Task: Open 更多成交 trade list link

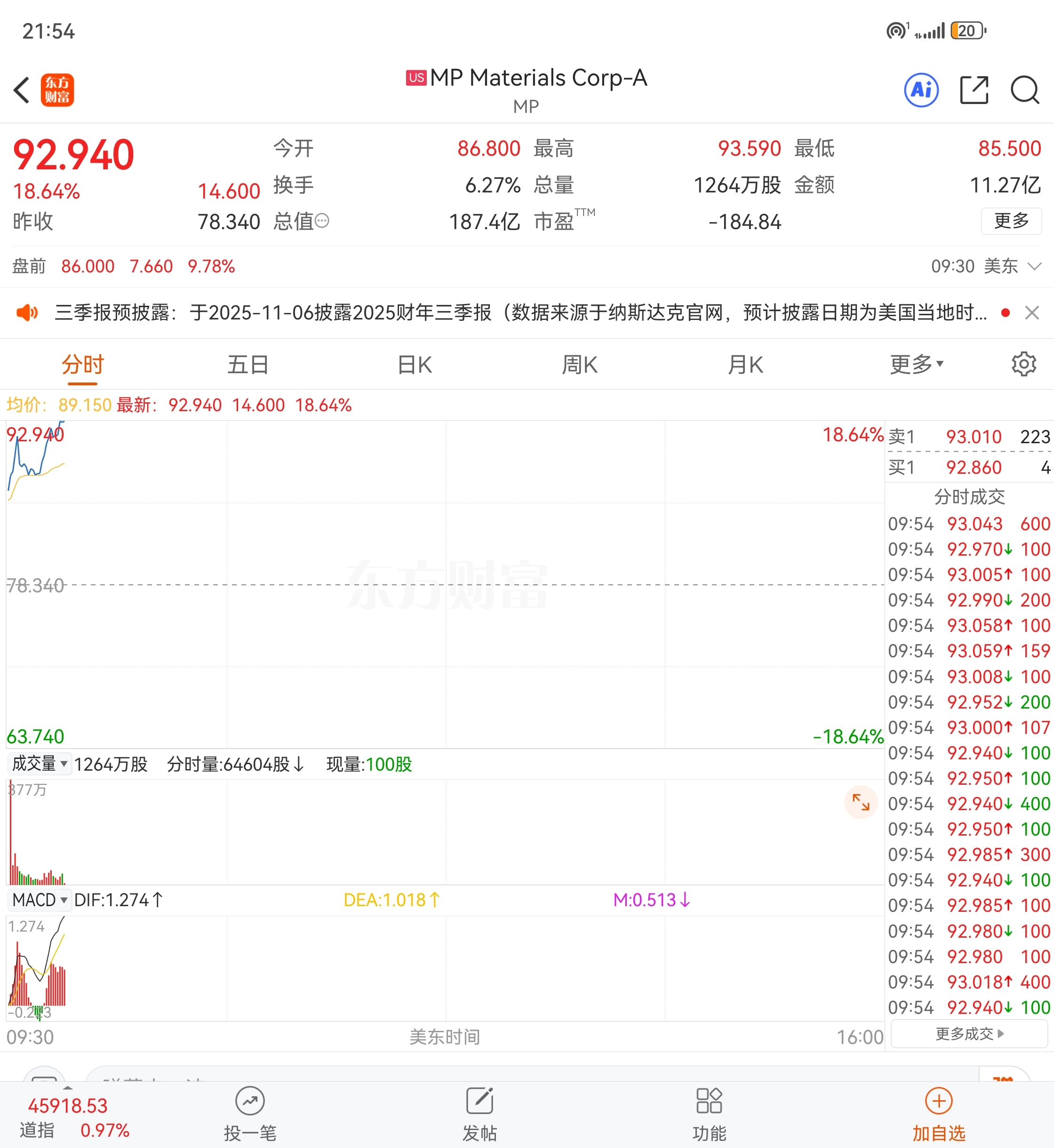Action: (969, 1034)
